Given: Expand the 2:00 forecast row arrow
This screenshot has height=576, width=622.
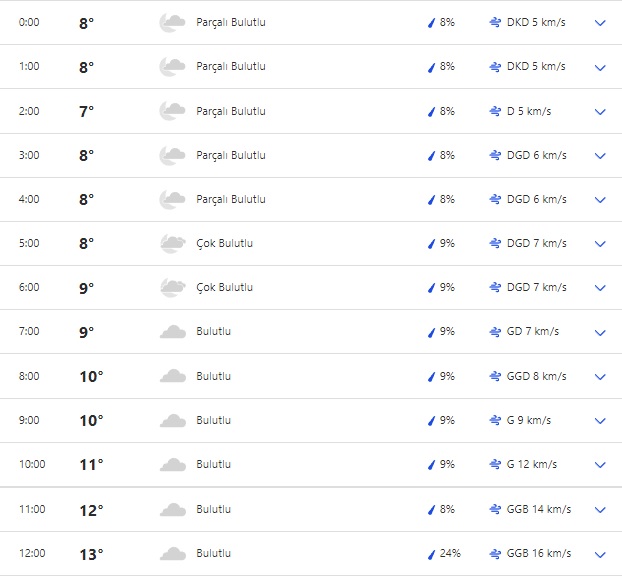Looking at the screenshot, I should click(x=600, y=111).
